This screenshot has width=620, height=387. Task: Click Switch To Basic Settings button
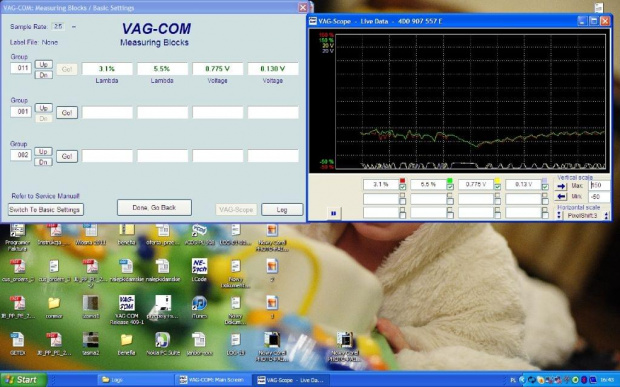45,210
